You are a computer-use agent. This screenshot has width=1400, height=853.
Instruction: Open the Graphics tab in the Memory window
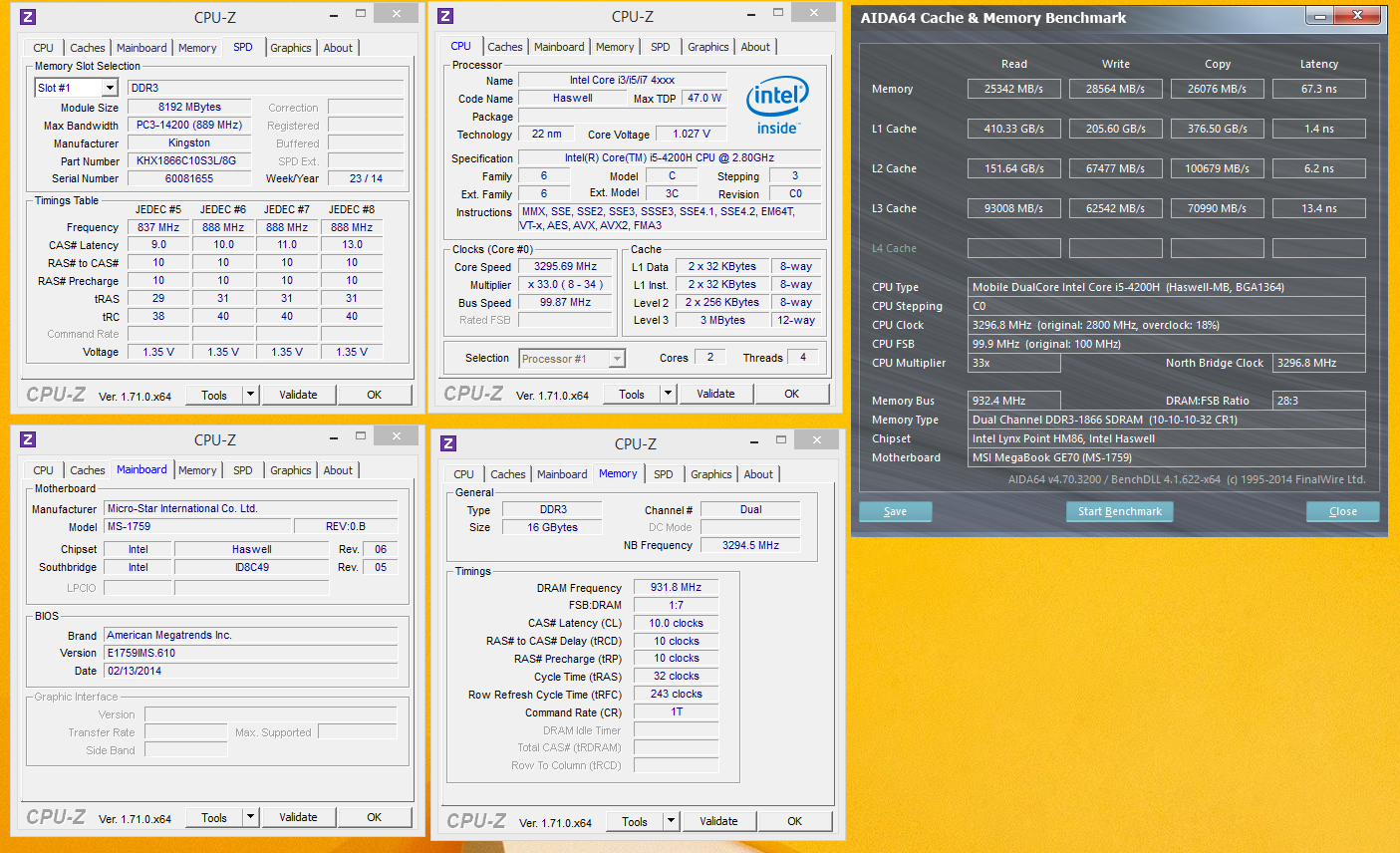(710, 474)
